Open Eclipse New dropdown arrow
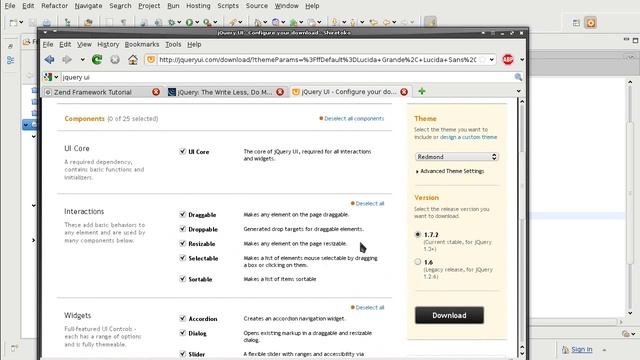 (21, 22)
